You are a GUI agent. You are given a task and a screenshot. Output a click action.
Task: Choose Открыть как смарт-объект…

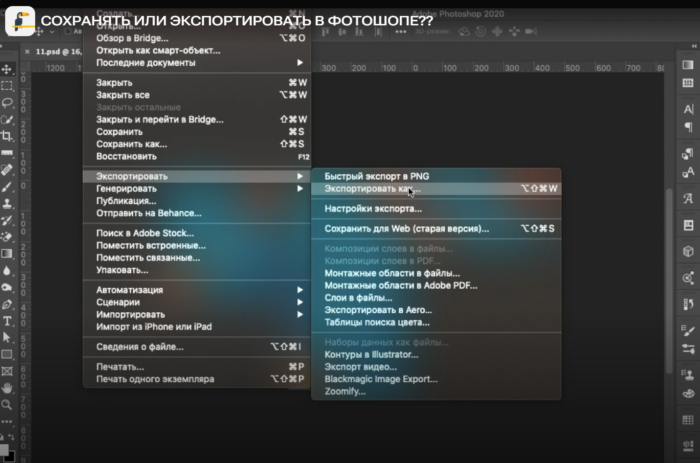196,50
